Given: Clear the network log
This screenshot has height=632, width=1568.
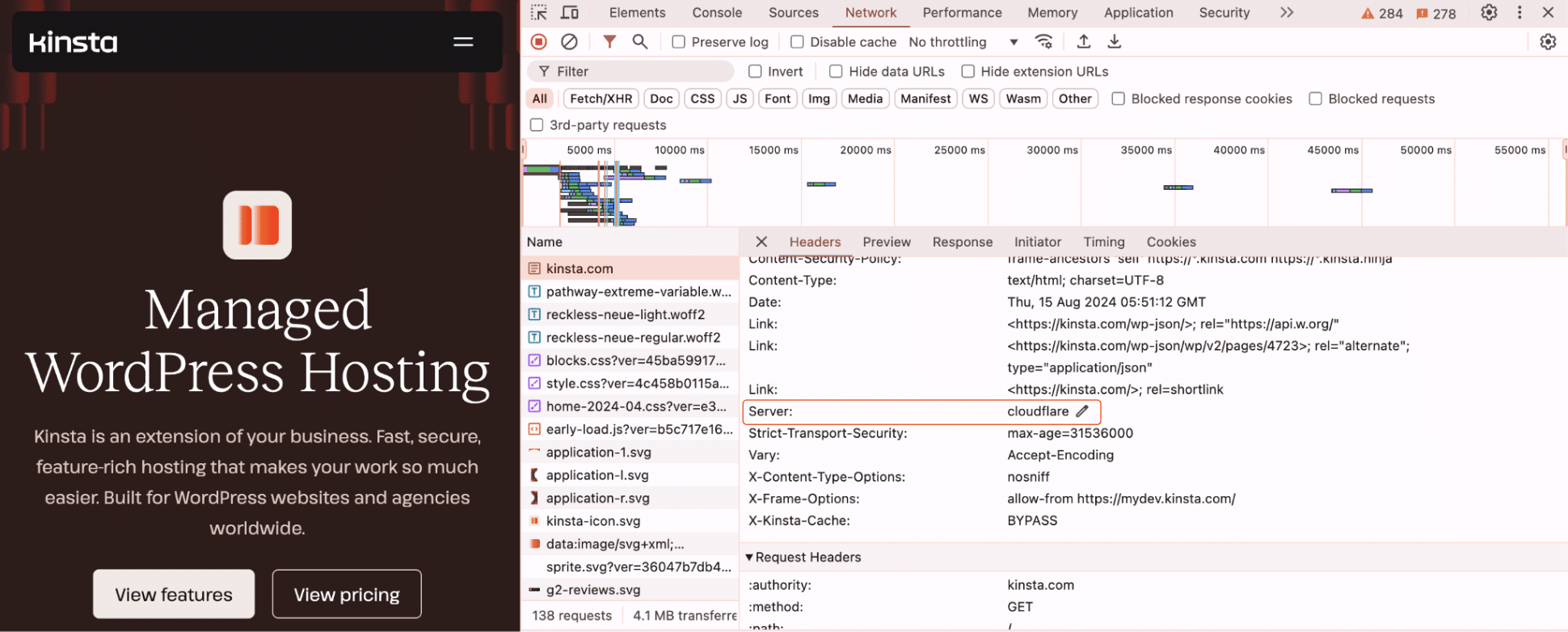Looking at the screenshot, I should coord(569,41).
